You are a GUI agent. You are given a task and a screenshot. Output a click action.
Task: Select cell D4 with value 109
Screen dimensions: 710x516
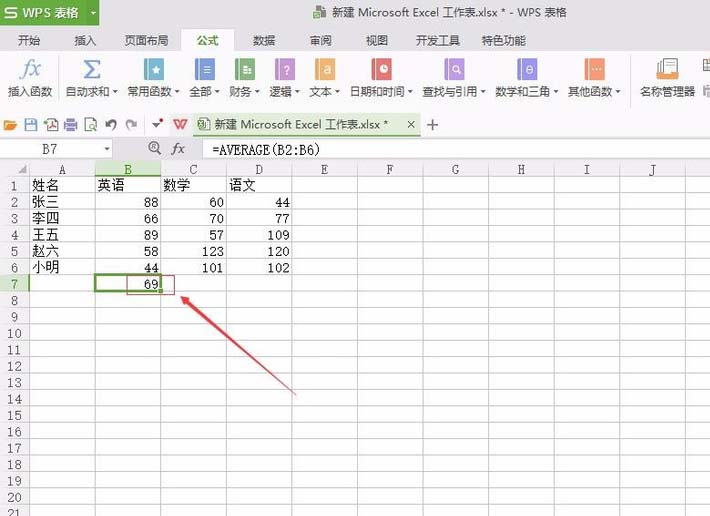[x=259, y=234]
